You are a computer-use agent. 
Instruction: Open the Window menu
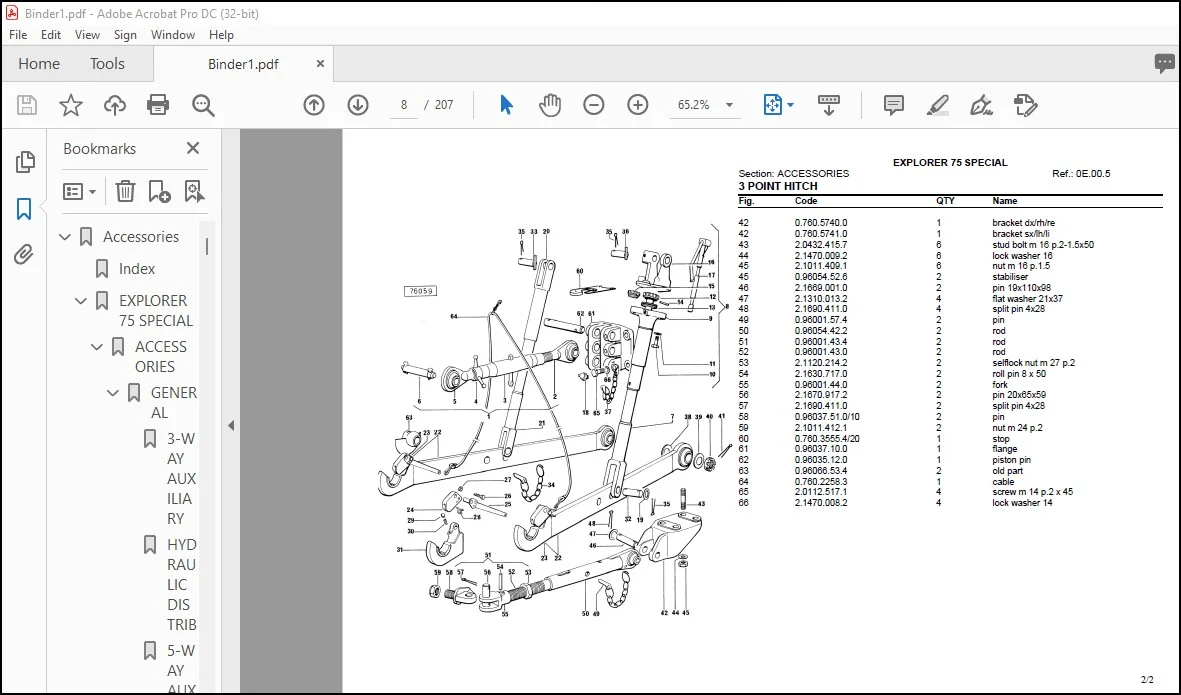coord(172,35)
